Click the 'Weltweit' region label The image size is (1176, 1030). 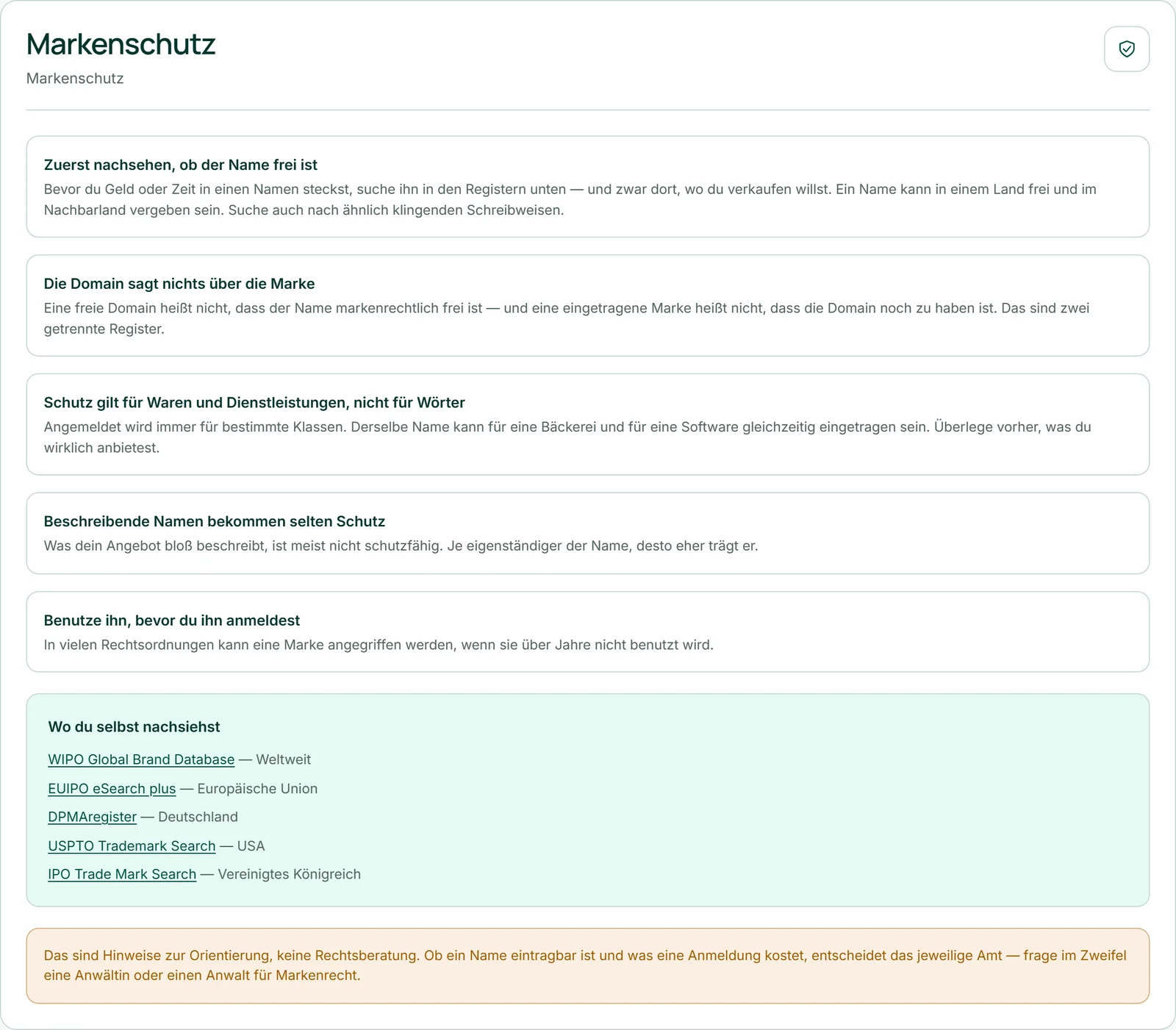click(284, 759)
